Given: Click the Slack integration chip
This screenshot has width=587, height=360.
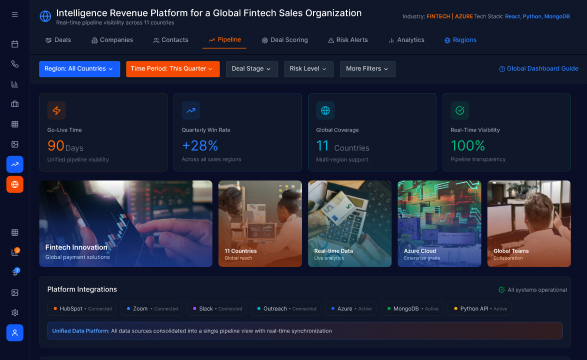Looking at the screenshot, I should pos(216,309).
